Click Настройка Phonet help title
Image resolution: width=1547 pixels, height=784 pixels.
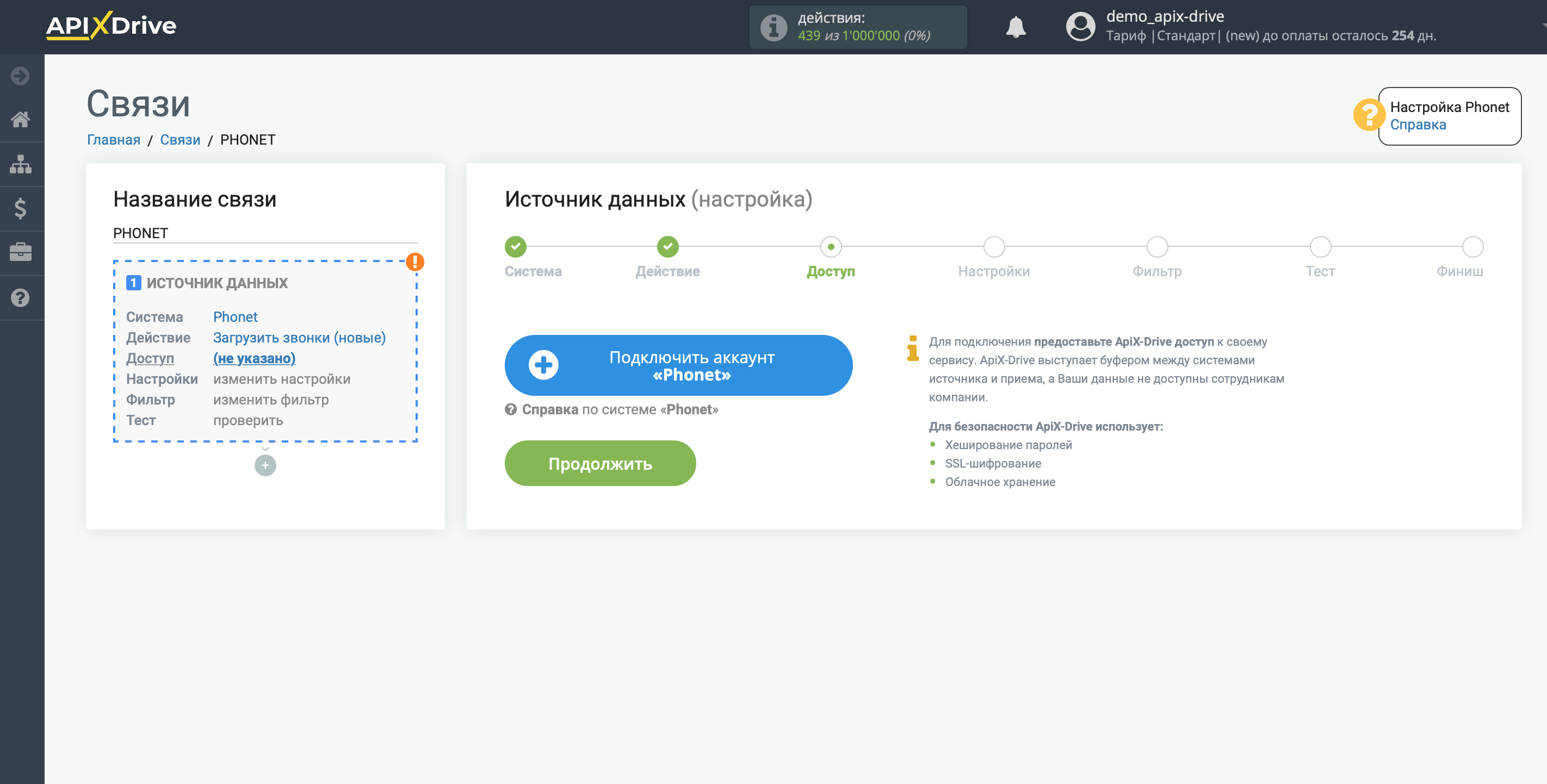coord(1449,107)
